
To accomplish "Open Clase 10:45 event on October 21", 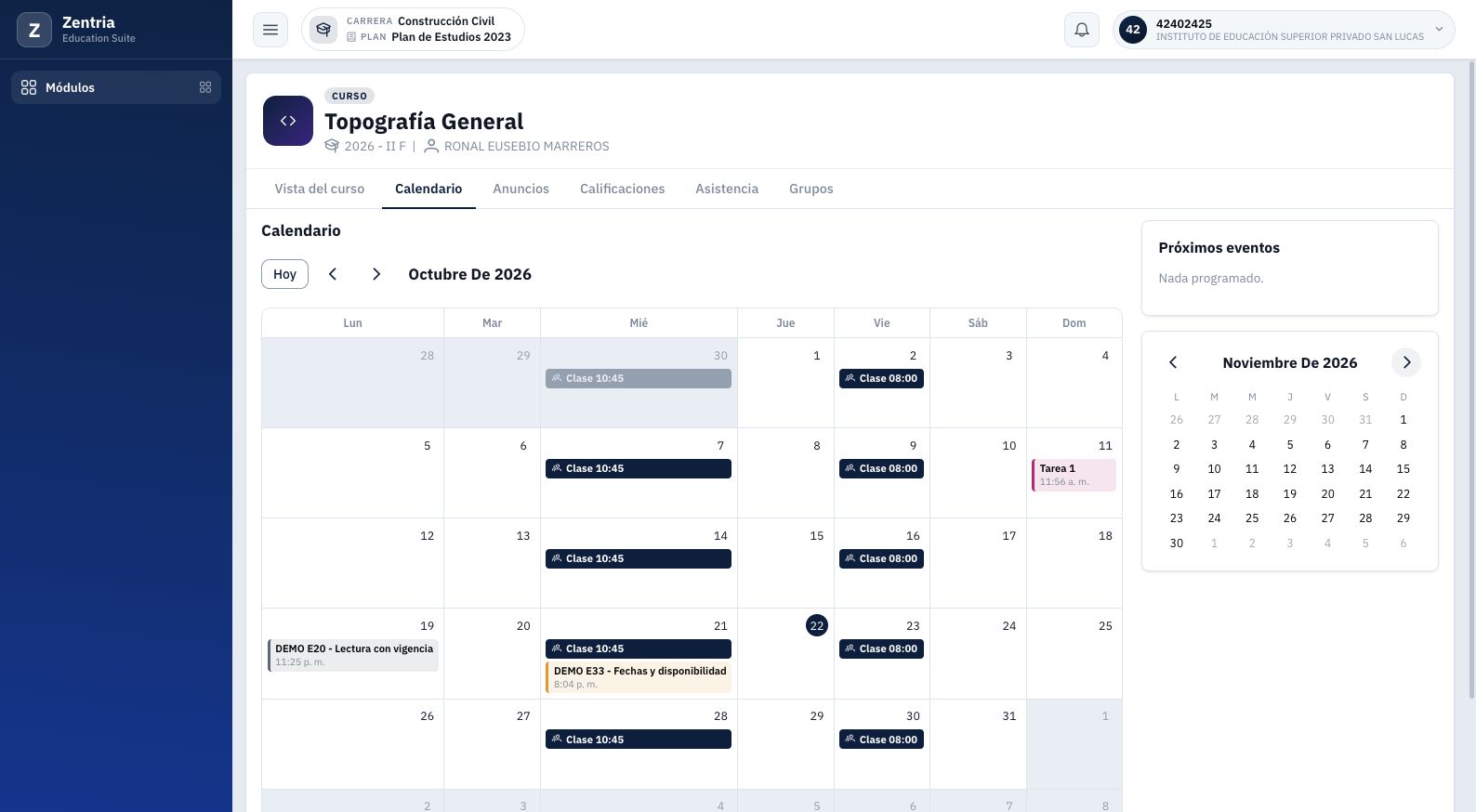I will click(639, 648).
